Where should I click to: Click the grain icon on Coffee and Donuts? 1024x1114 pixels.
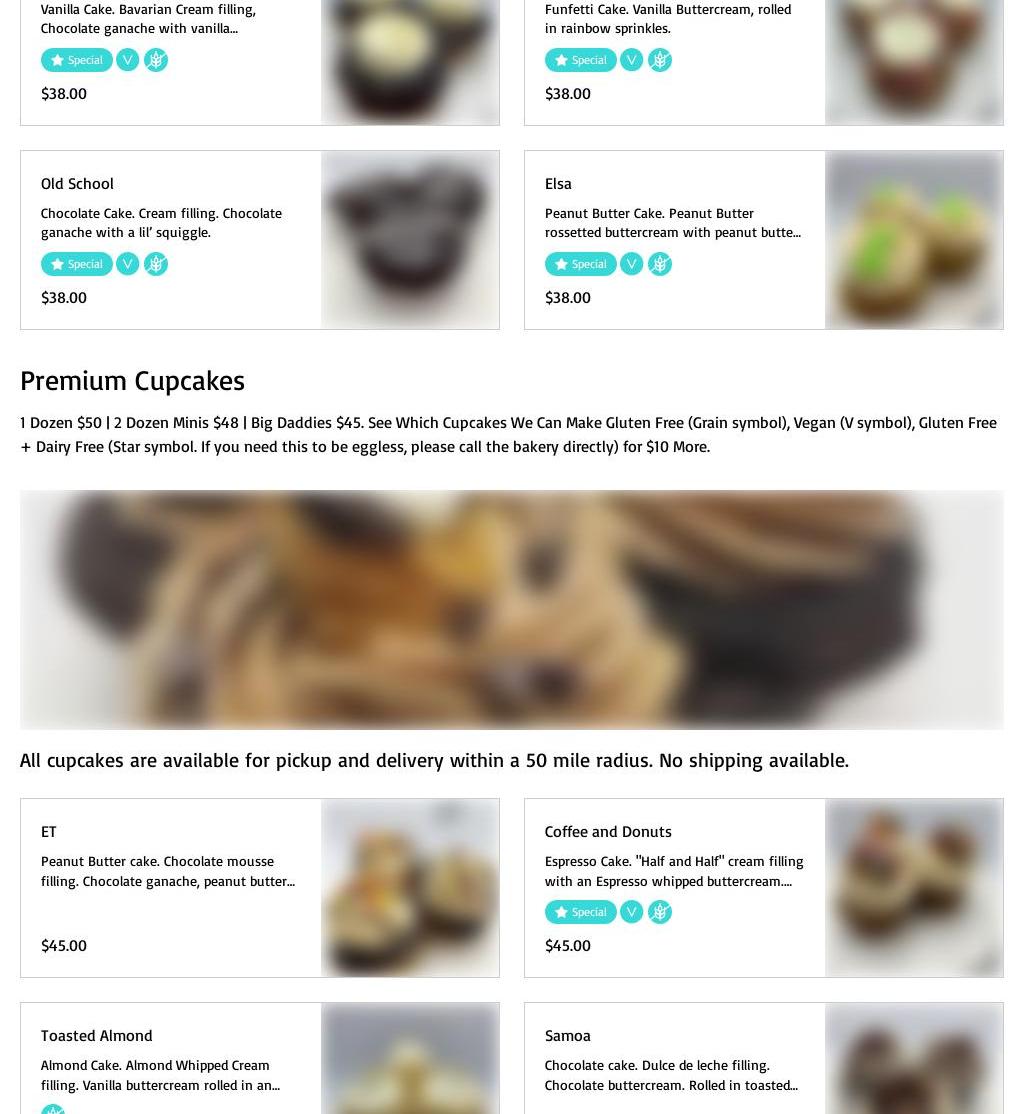pyautogui.click(x=659, y=912)
